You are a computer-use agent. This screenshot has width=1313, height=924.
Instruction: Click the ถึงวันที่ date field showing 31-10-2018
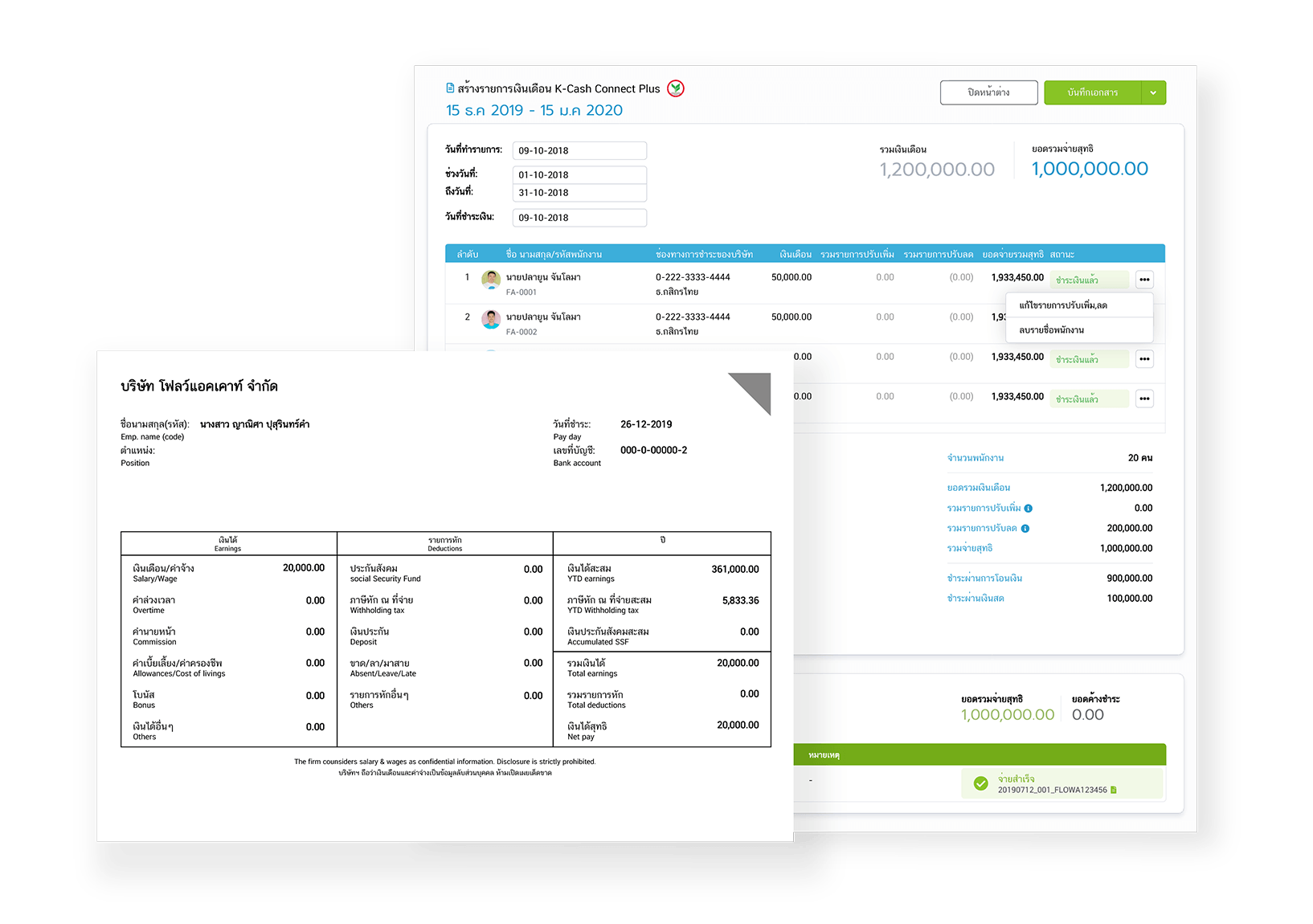click(x=579, y=192)
